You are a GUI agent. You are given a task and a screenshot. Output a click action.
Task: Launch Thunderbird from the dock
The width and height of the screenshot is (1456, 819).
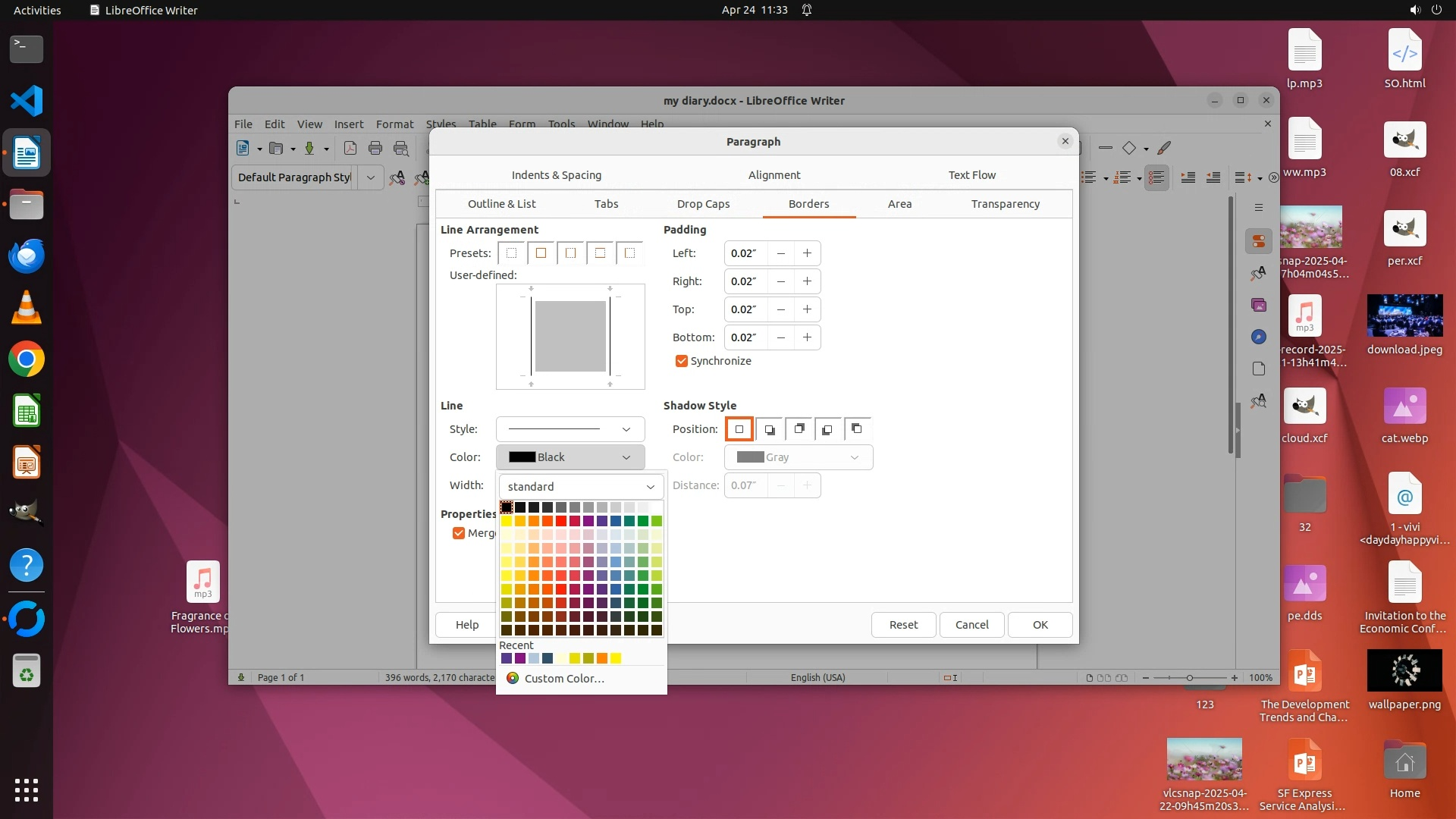[27, 256]
